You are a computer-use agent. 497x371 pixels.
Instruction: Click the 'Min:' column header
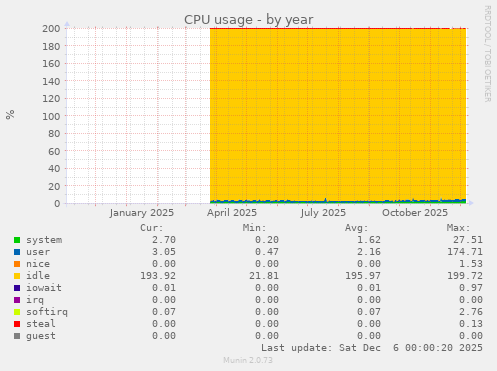(x=254, y=228)
